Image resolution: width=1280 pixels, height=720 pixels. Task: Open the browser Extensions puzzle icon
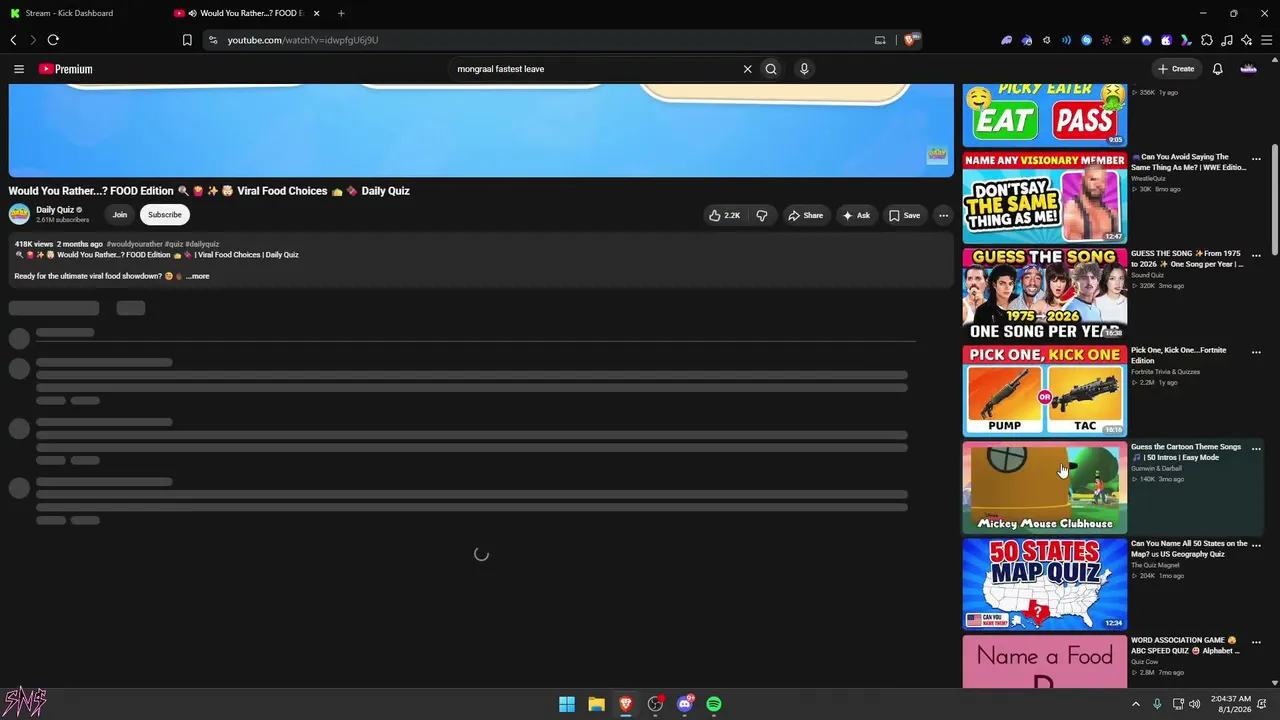click(1207, 40)
